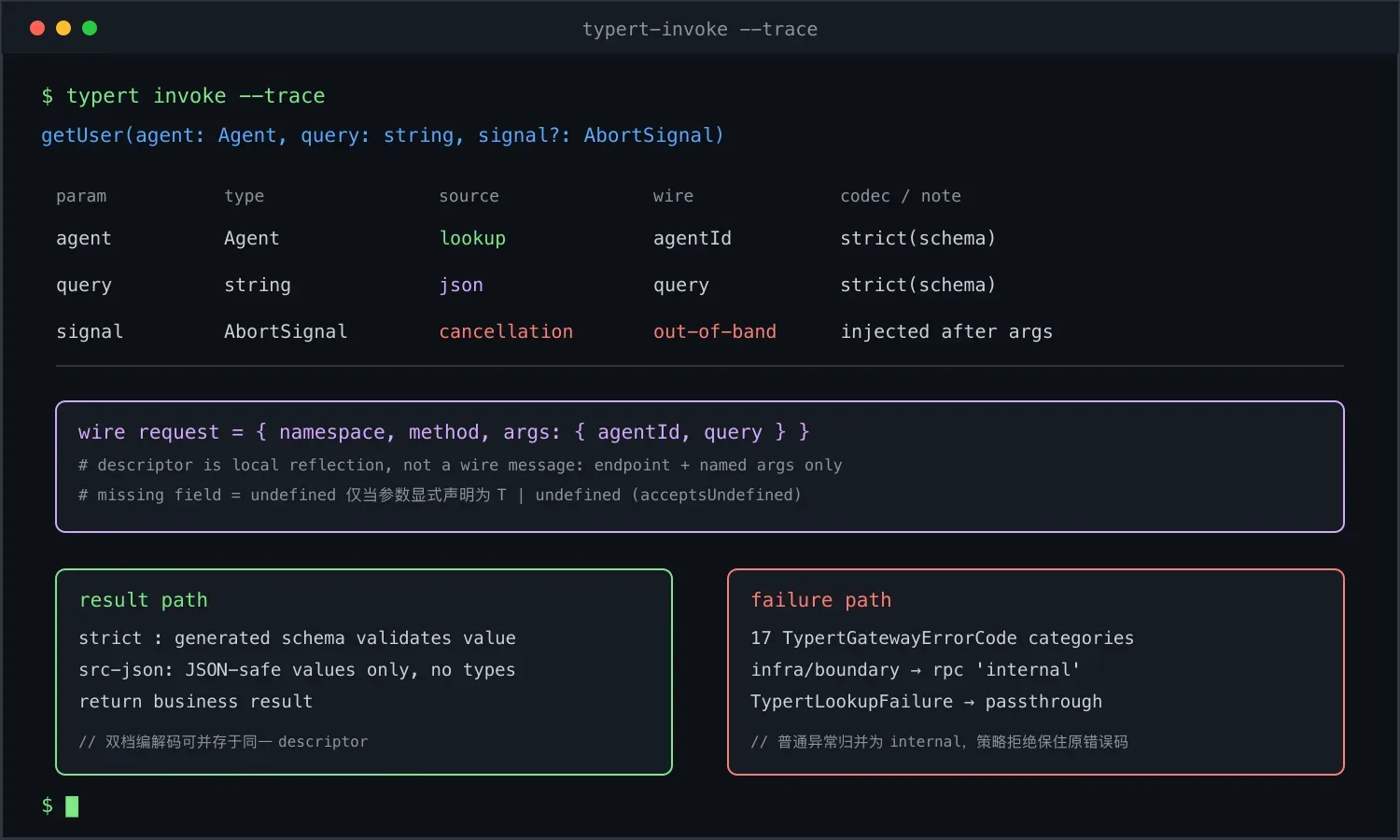Click the "# descriptor is local reflection" comment
This screenshot has height=840, width=1400.
pos(460,465)
